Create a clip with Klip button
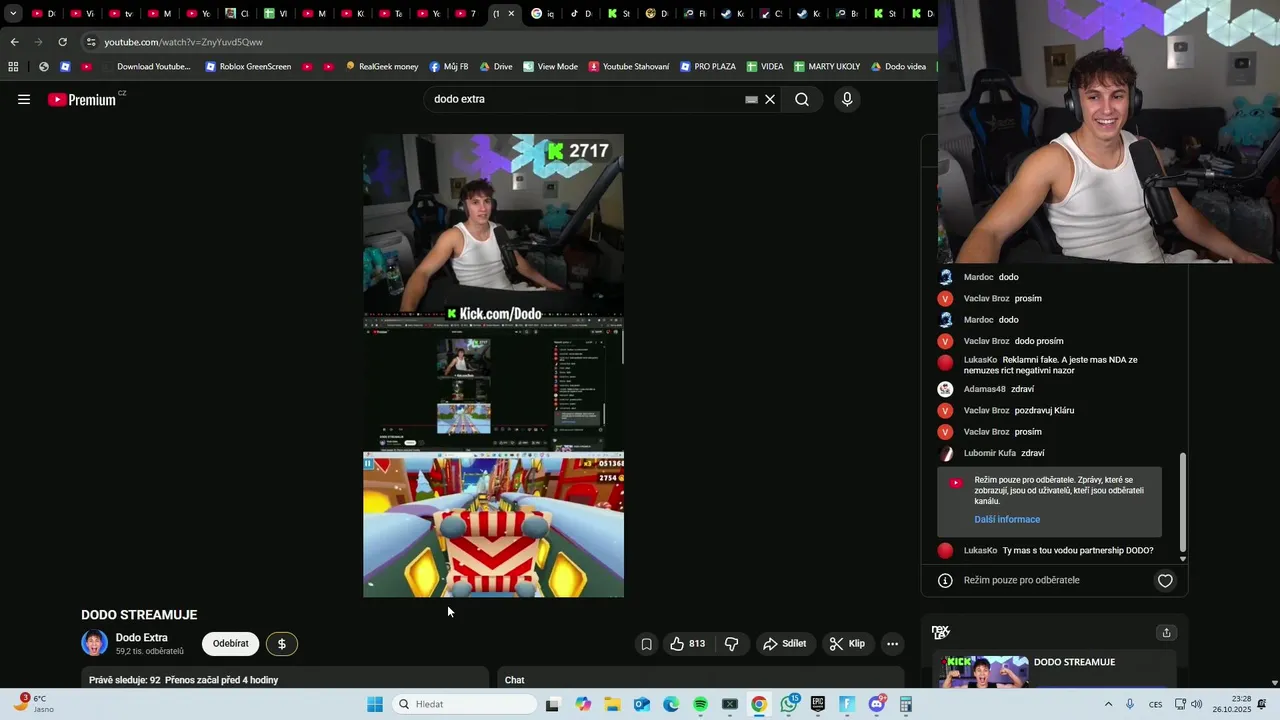 (x=847, y=644)
